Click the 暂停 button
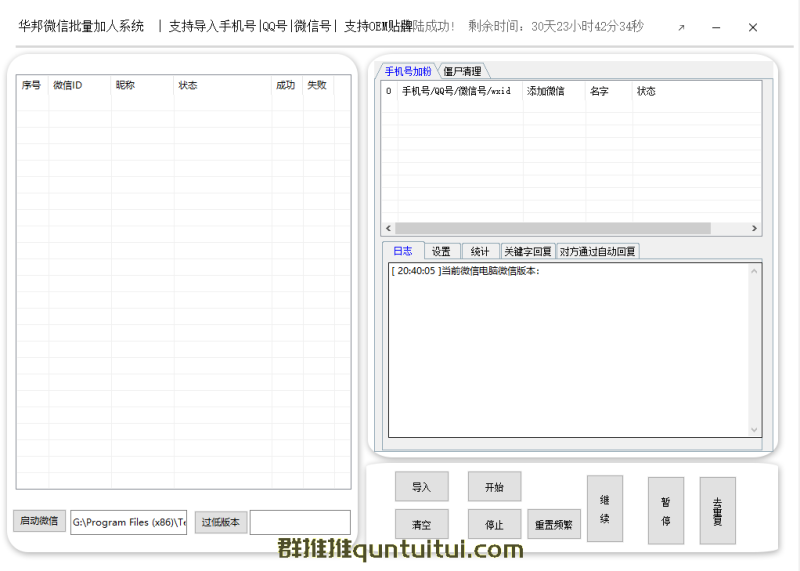800x571 pixels. [x=666, y=510]
